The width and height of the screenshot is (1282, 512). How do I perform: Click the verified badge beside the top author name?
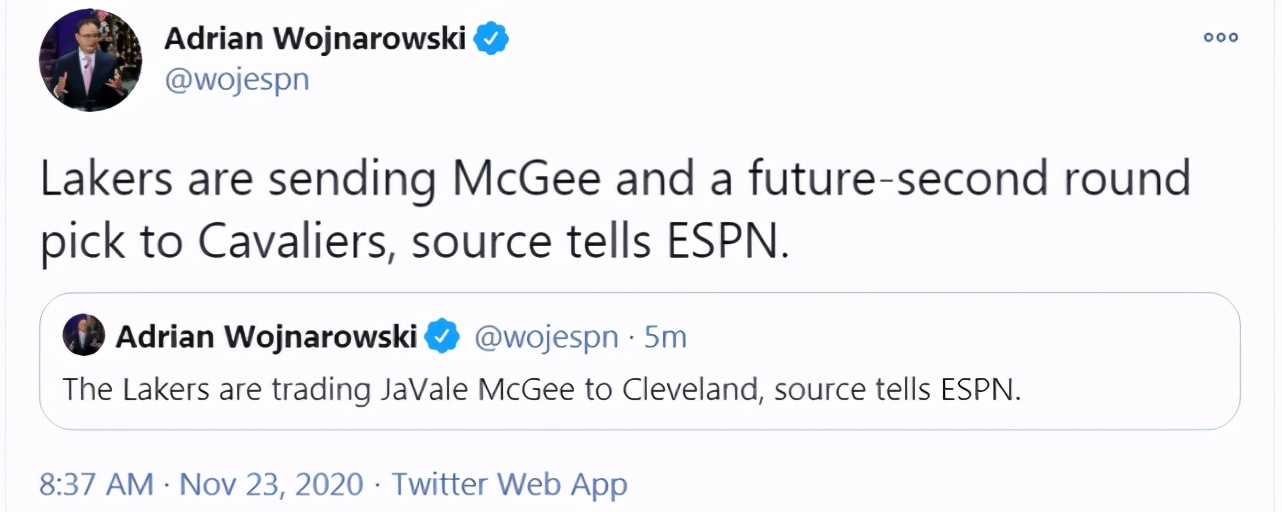click(491, 39)
